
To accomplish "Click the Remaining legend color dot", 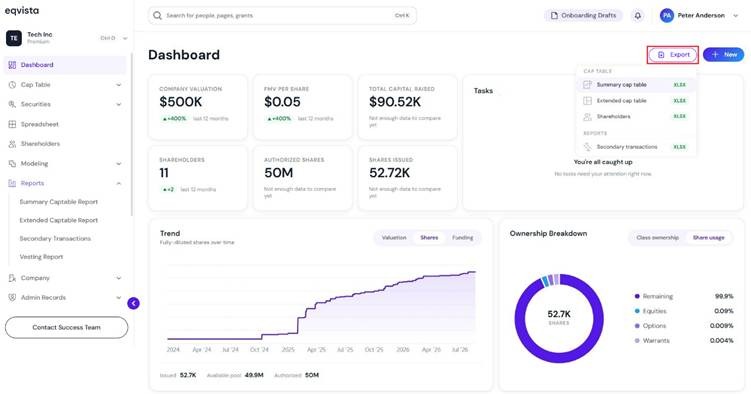I will pyautogui.click(x=637, y=296).
